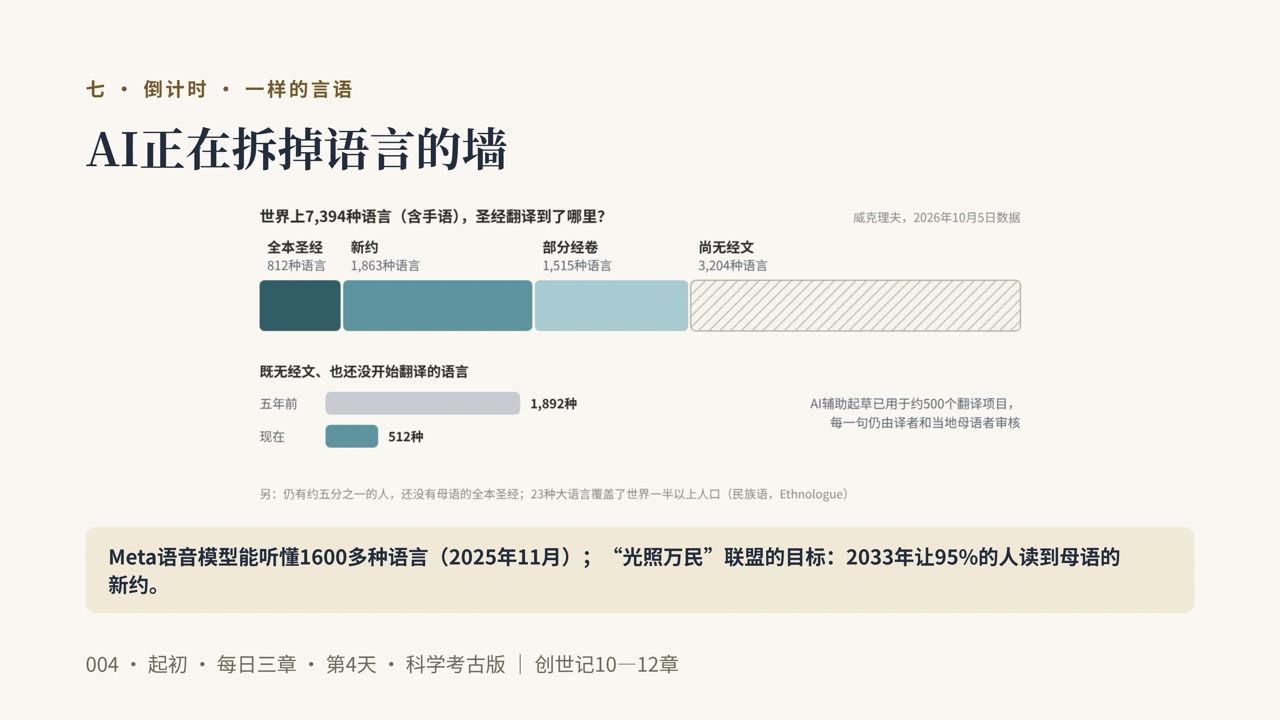
Task: Click the slide title "AI正在拆掉语言的墙"
Action: click(297, 149)
